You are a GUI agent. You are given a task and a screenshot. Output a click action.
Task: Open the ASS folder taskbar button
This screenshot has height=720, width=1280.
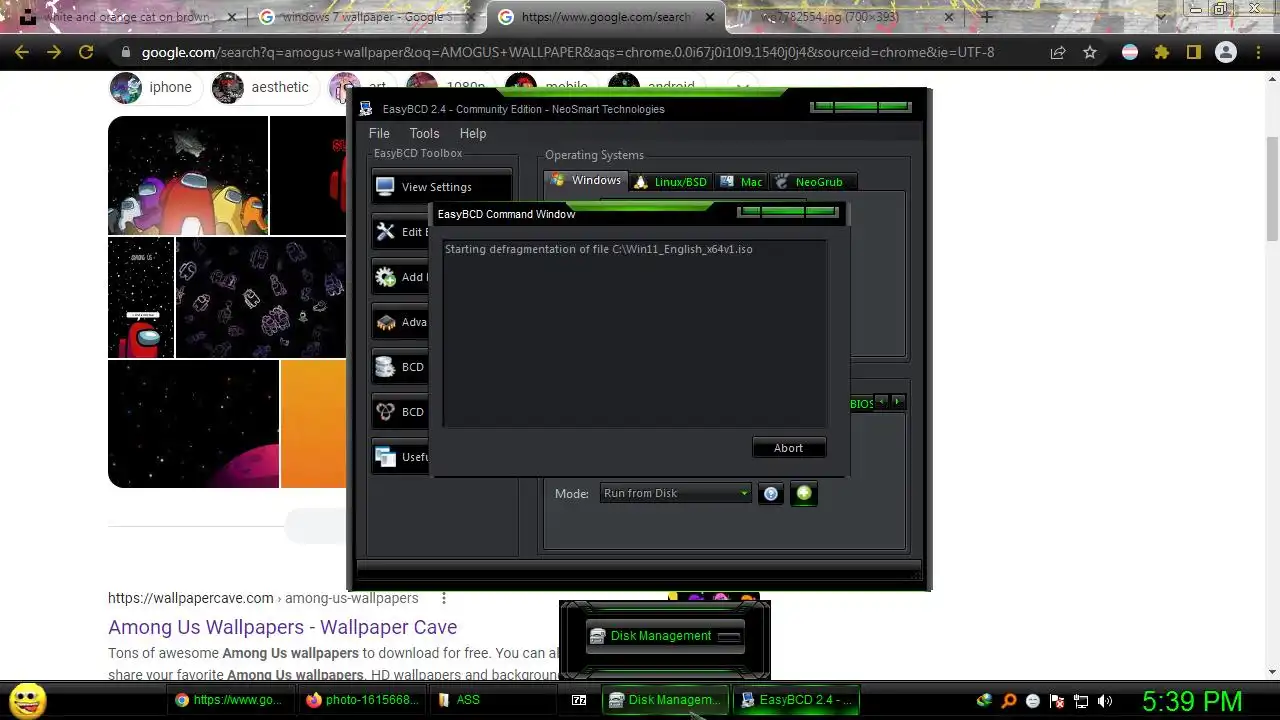tap(494, 700)
